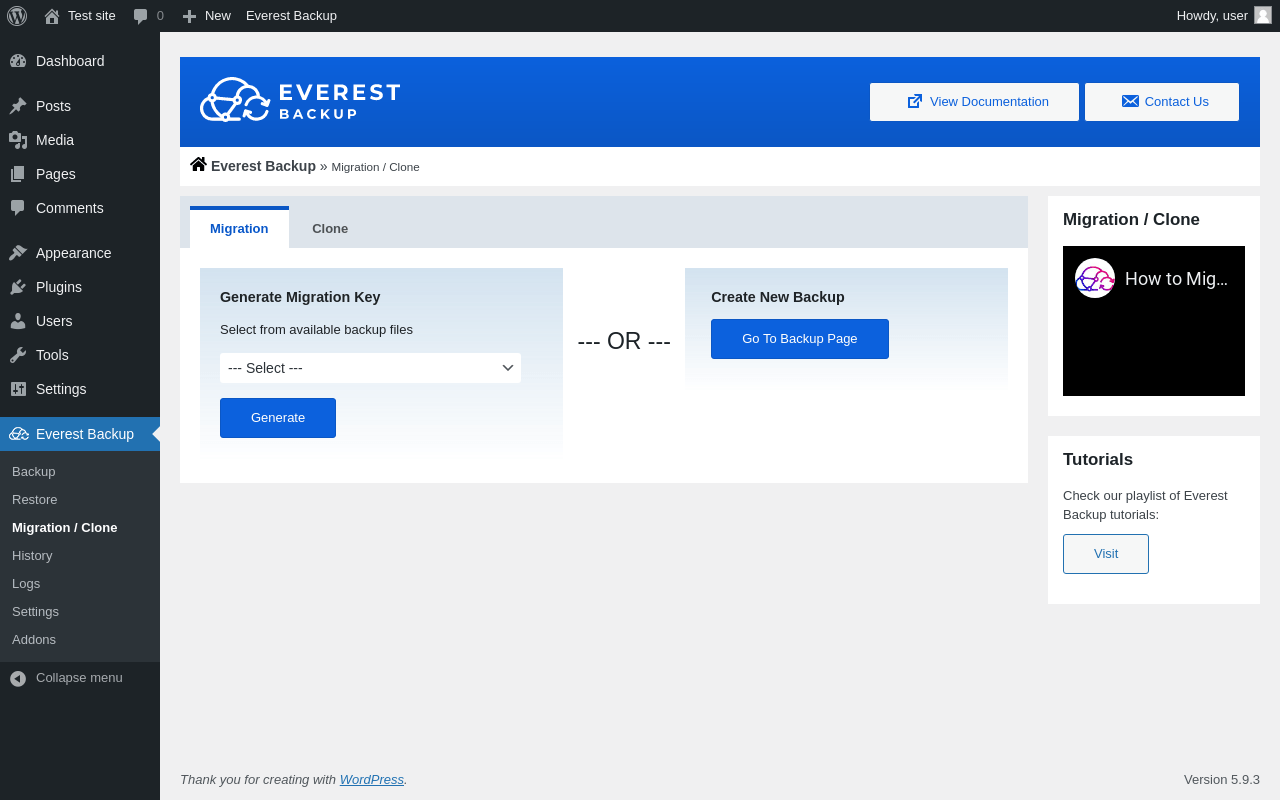
Task: Click the Generate button
Action: (278, 418)
